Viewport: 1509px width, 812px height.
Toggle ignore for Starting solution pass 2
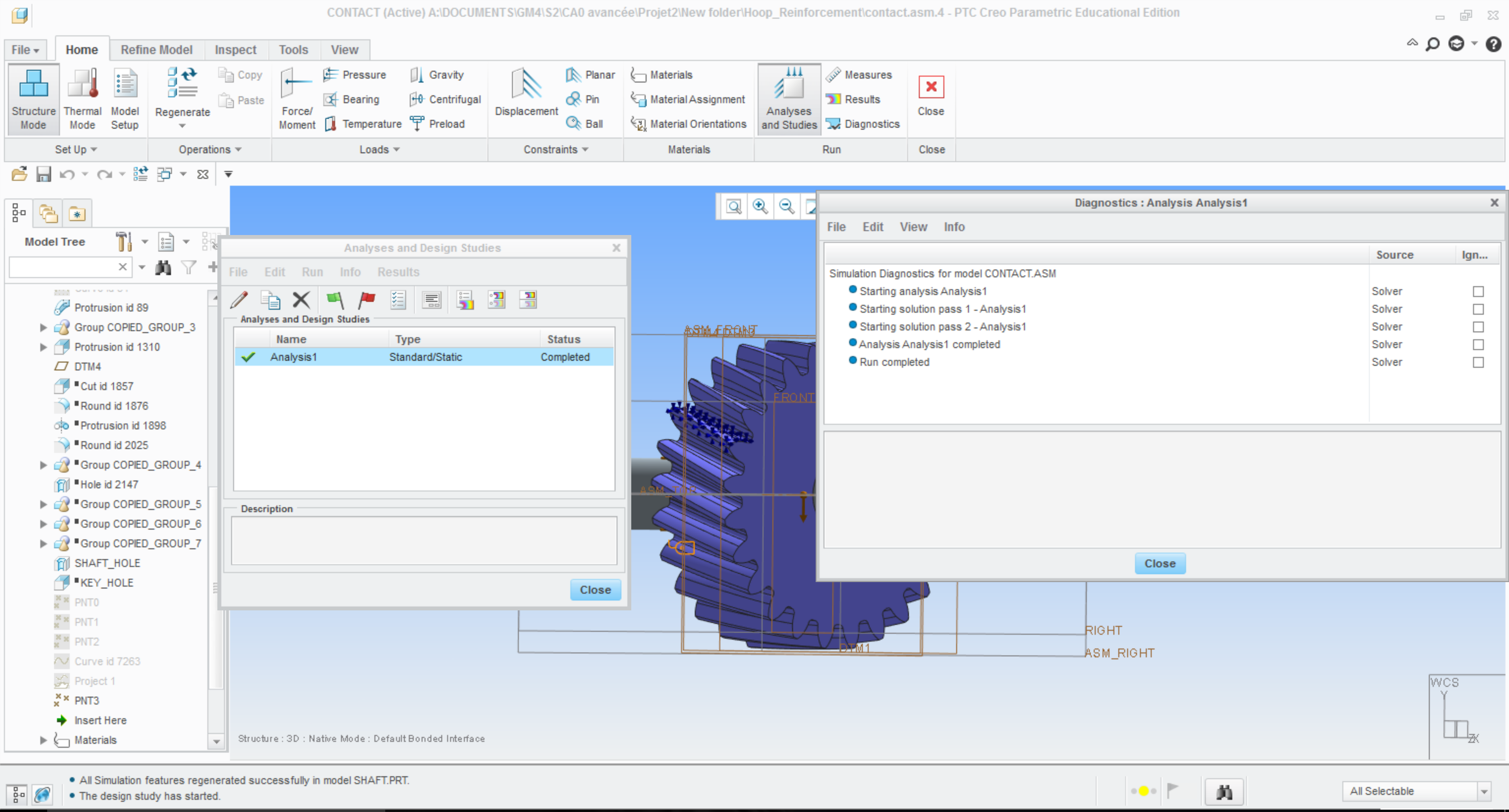[1478, 327]
